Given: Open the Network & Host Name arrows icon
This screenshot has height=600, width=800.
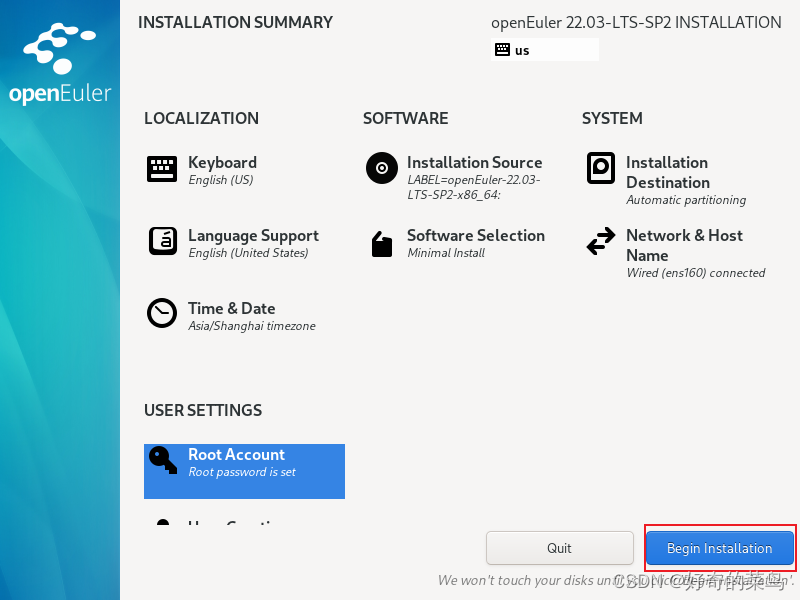Looking at the screenshot, I should click(601, 241).
